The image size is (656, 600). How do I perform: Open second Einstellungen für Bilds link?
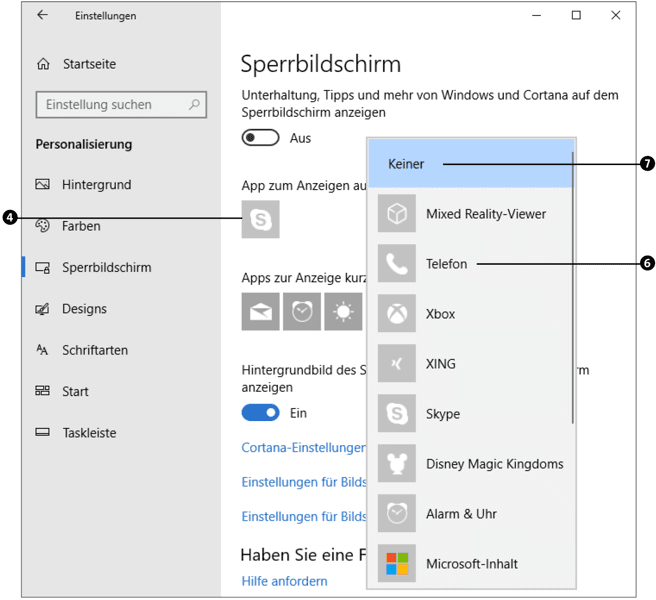[x=304, y=516]
